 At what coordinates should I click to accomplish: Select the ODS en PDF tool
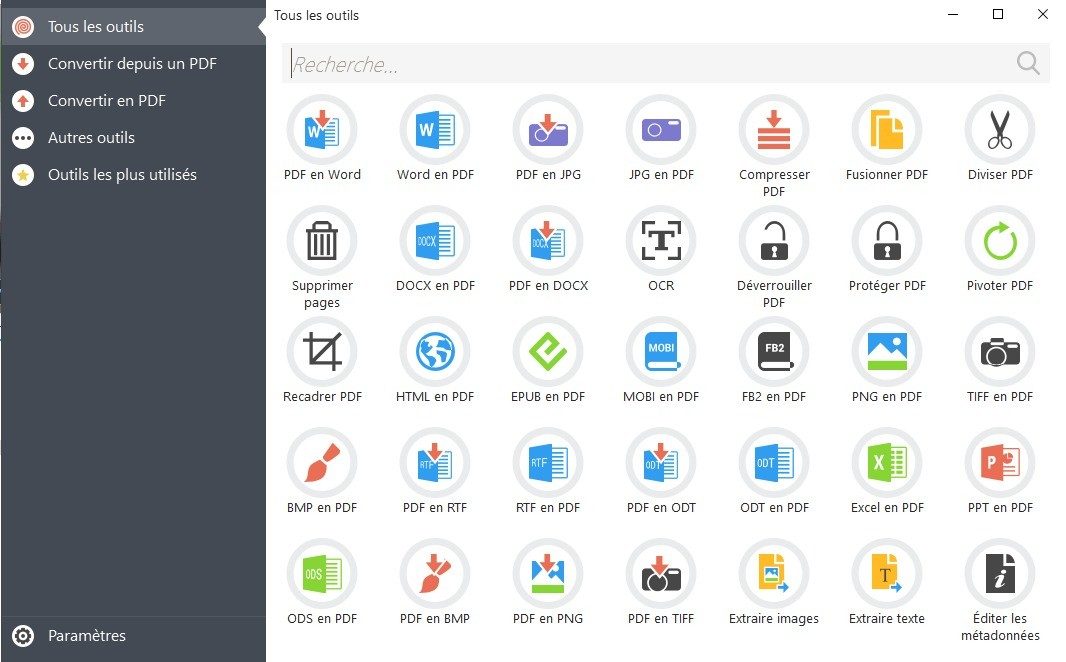[x=322, y=574]
